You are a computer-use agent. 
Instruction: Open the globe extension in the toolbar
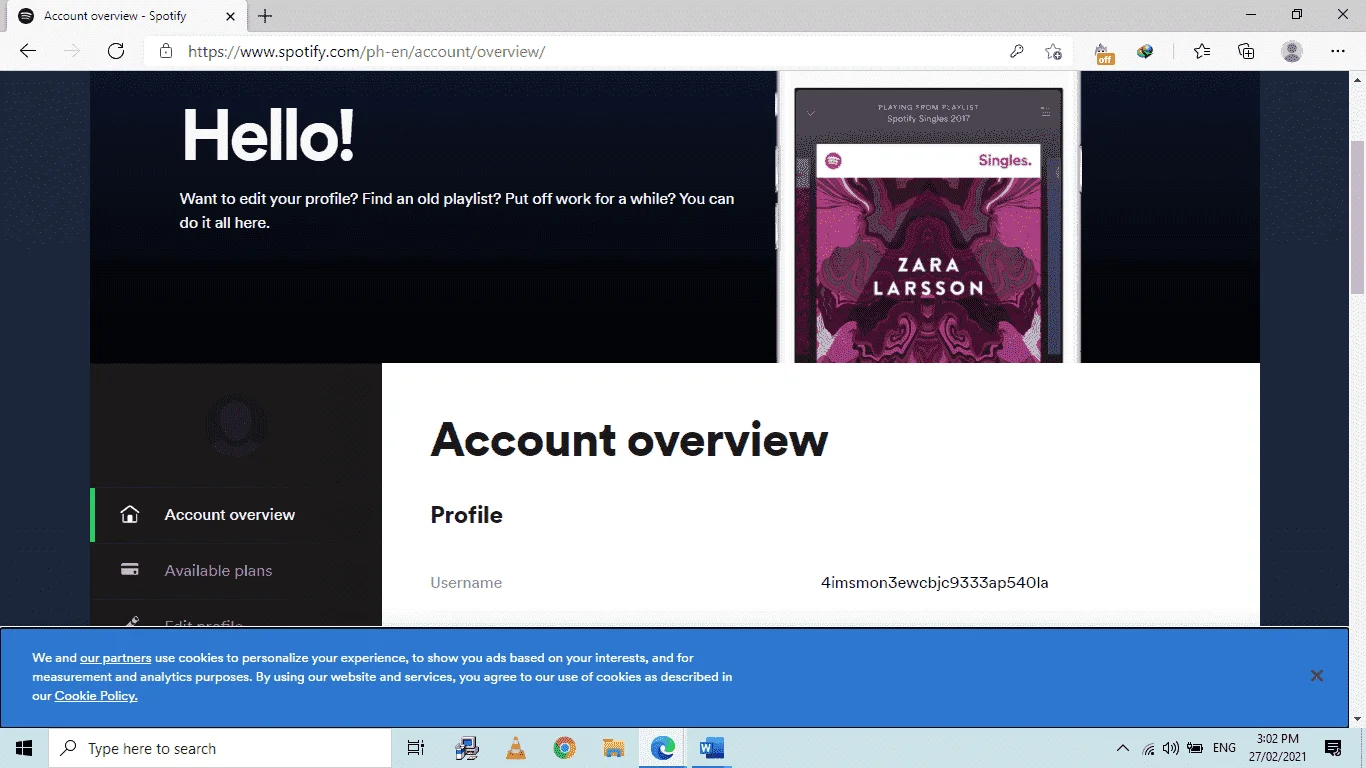pos(1146,51)
